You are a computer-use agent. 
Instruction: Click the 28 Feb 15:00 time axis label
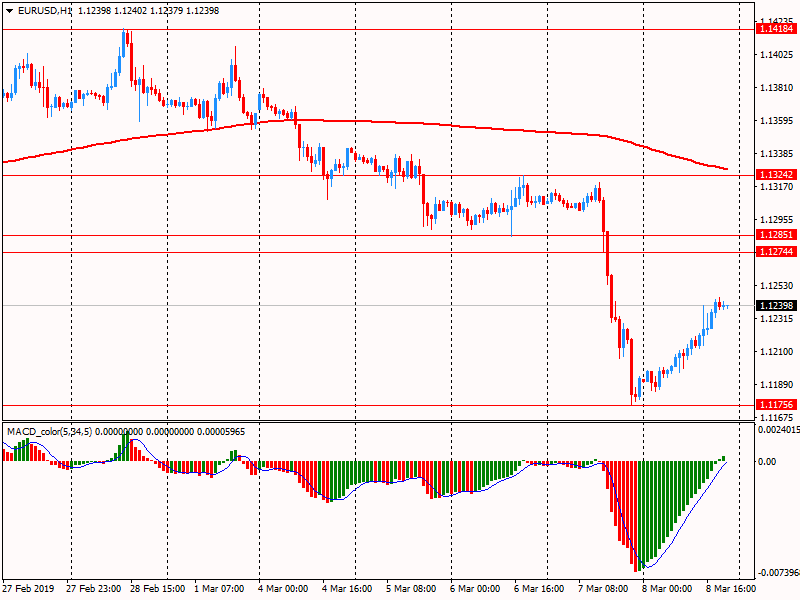[x=158, y=589]
